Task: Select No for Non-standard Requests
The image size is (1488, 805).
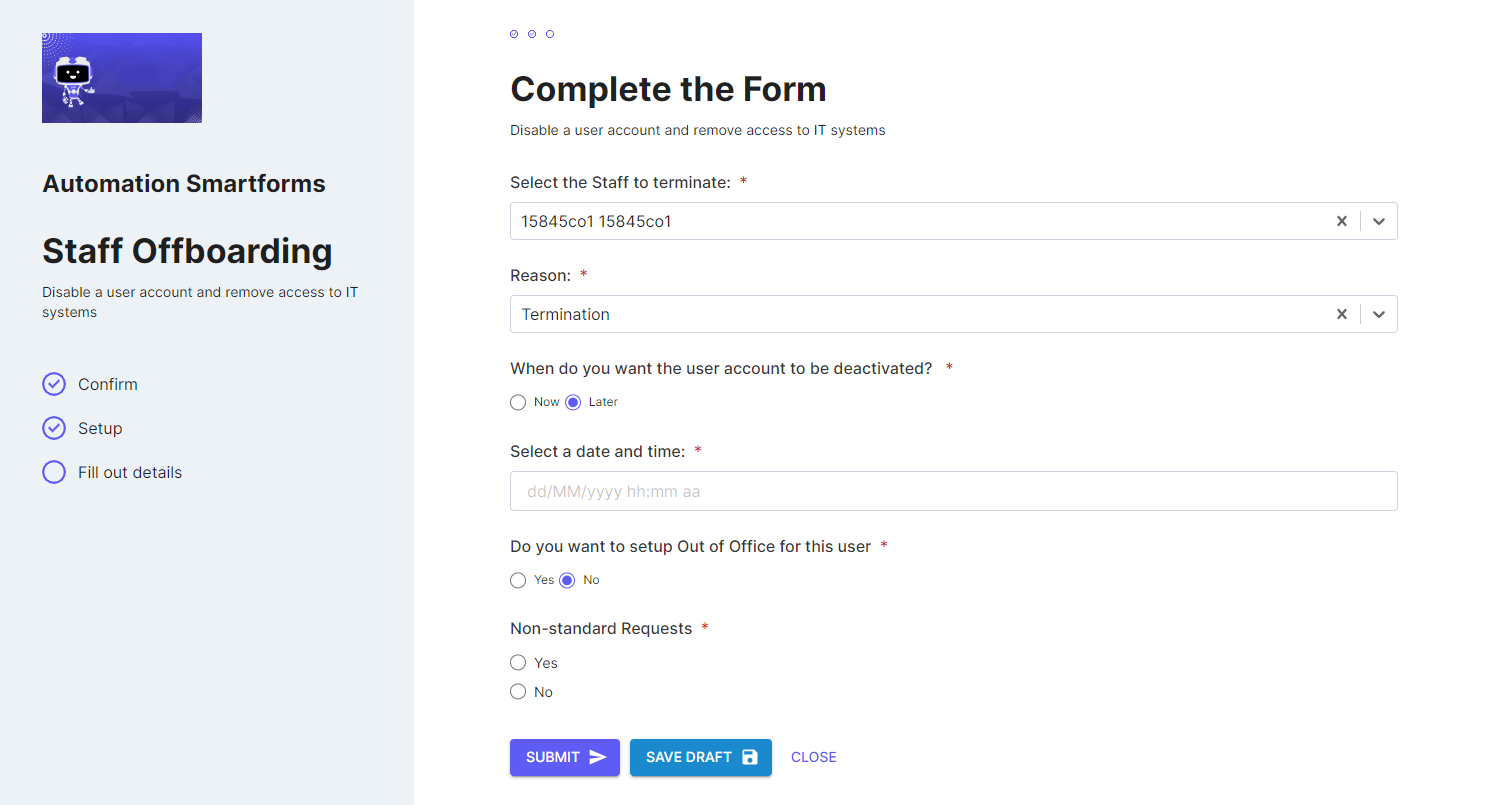Action: pos(518,691)
